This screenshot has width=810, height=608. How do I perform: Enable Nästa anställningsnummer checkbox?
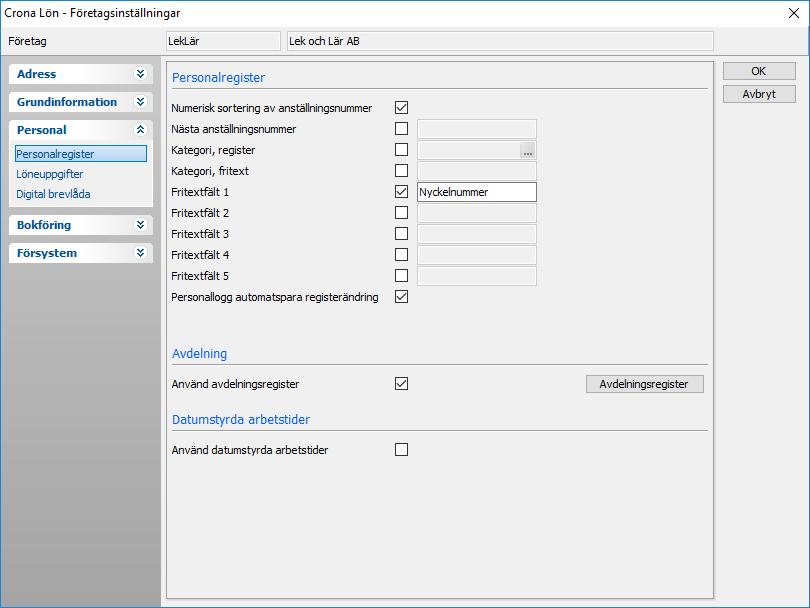(x=401, y=129)
